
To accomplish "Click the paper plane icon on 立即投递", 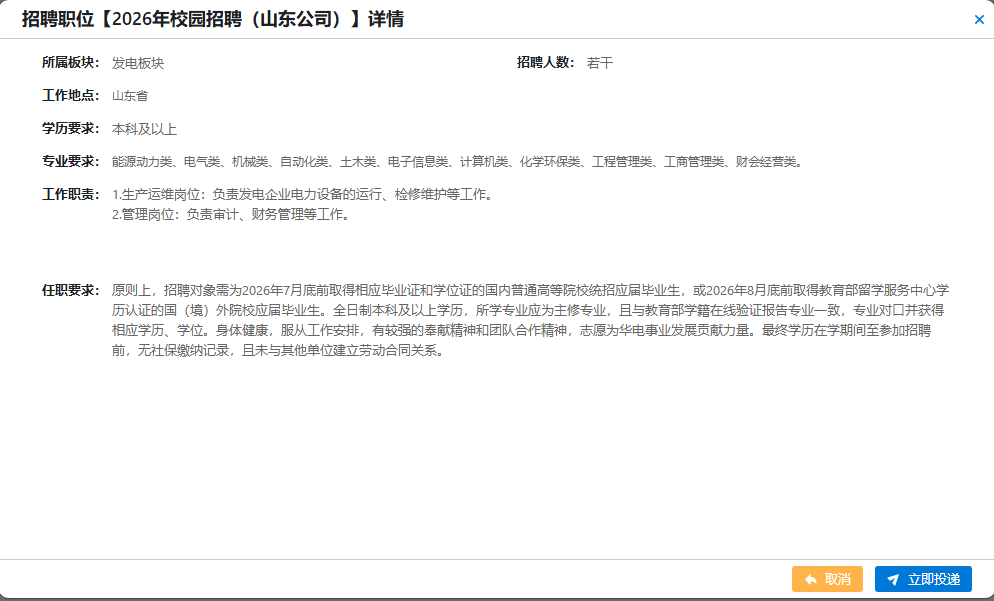I will coord(893,579).
